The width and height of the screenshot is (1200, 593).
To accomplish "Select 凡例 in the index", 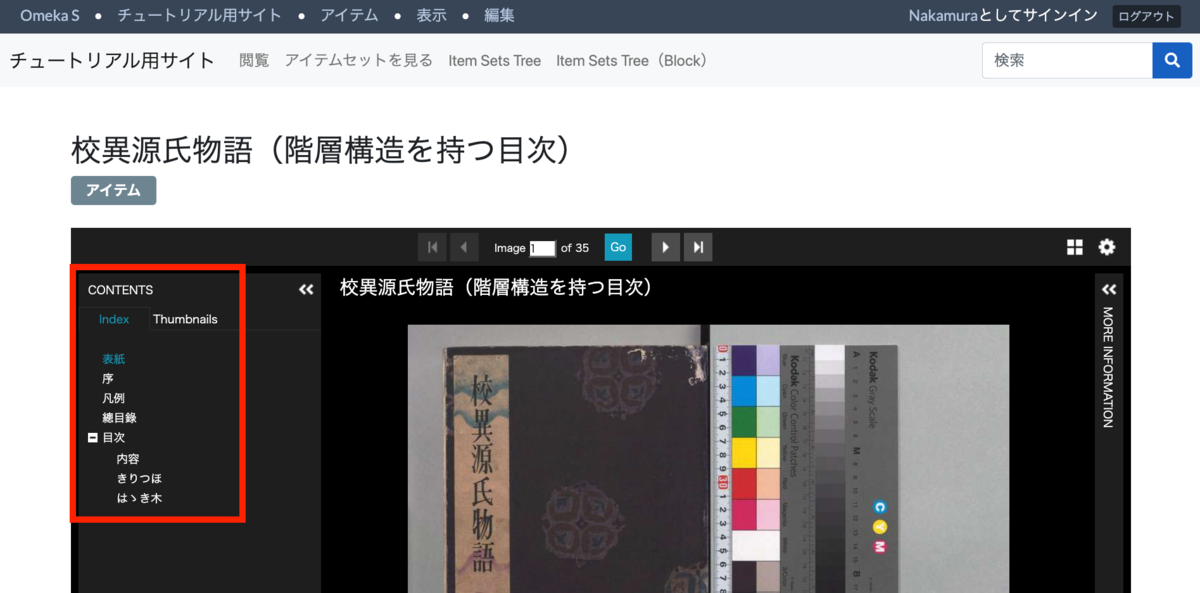I will (114, 398).
